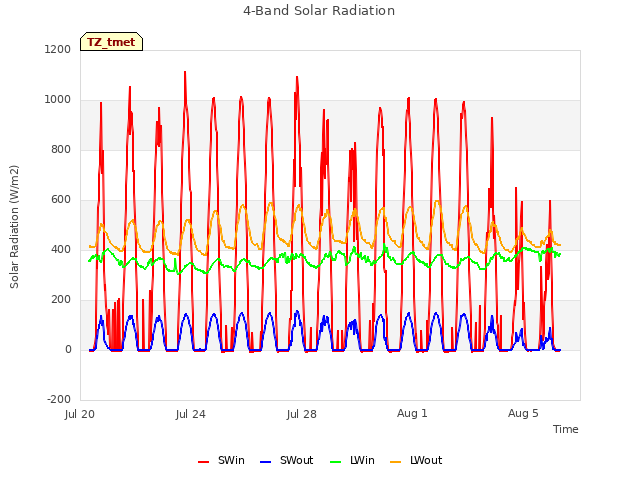Image resolution: width=640 pixels, height=480 pixels.
Task: Click the TZ_tmet annotation label
Action: [x=111, y=42]
